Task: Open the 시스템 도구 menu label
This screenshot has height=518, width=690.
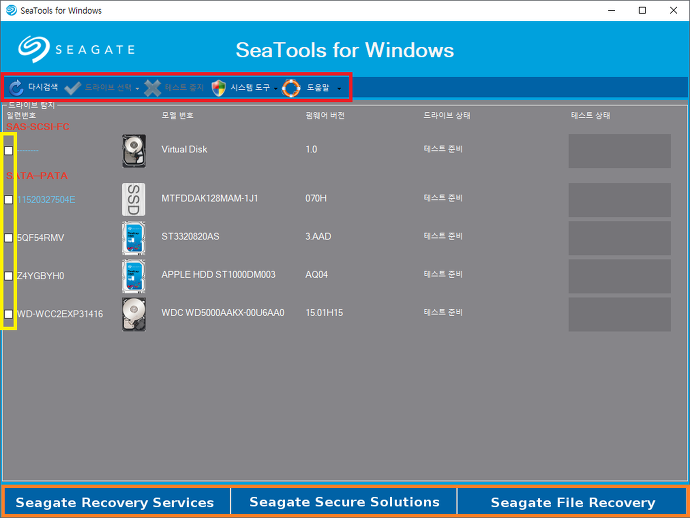Action: [250, 87]
